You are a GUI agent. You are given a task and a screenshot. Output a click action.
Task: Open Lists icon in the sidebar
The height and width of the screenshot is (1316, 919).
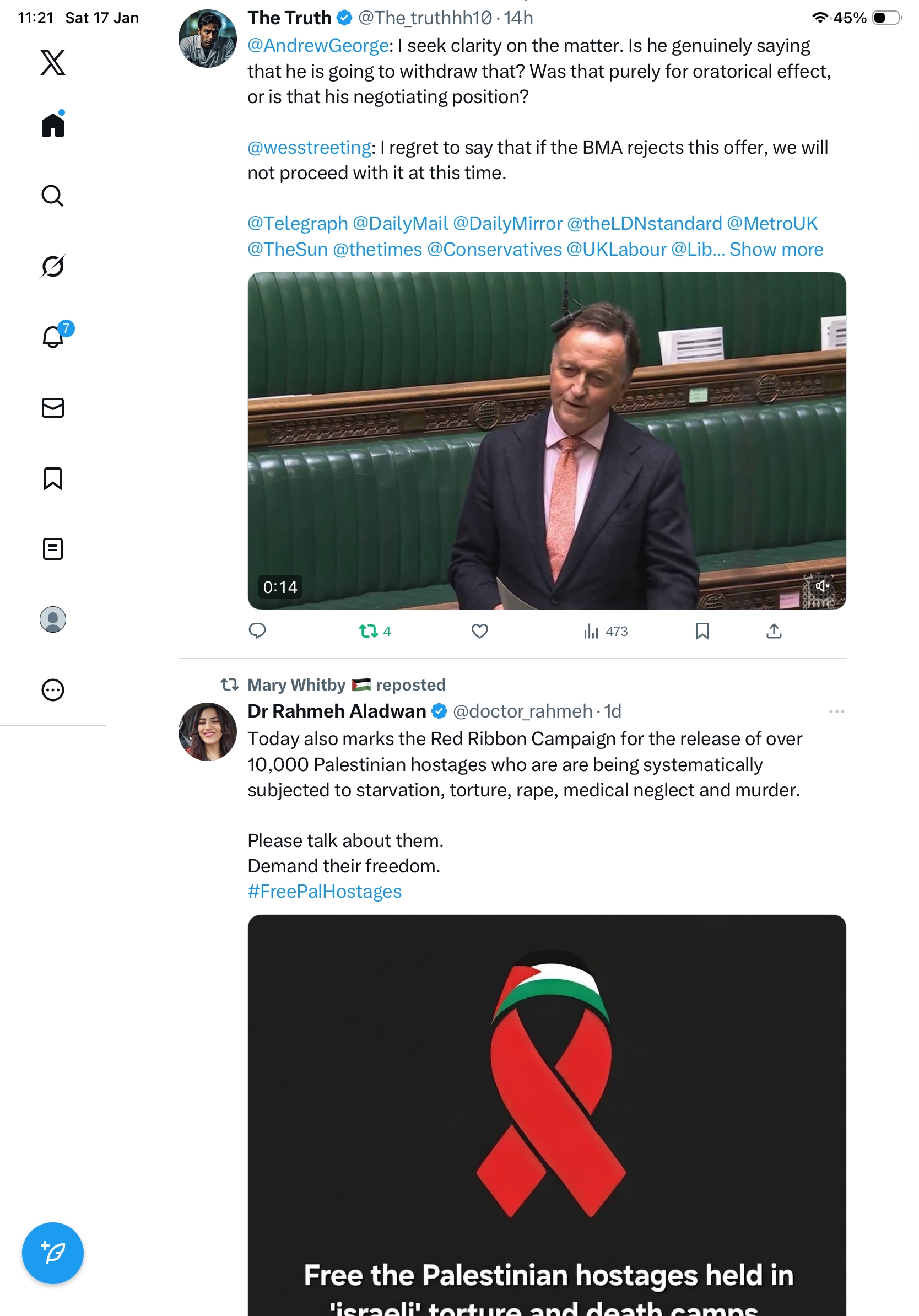pyautogui.click(x=53, y=548)
